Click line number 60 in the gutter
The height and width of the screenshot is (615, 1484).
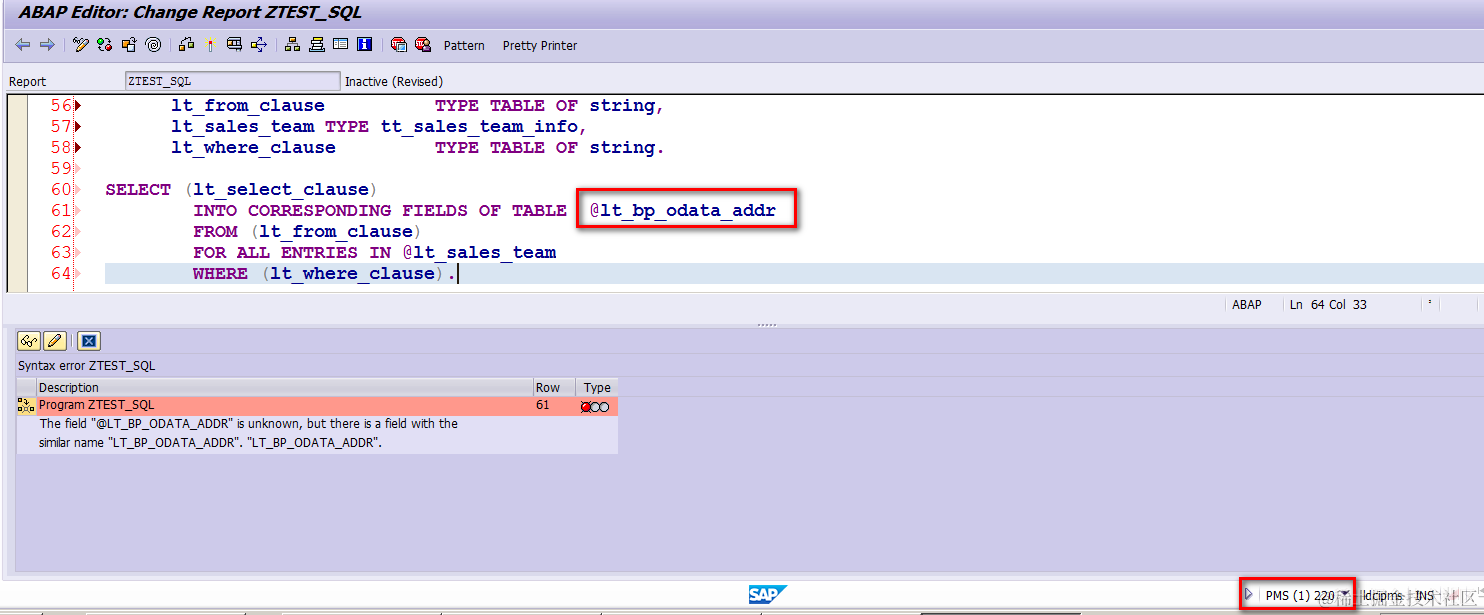point(61,190)
